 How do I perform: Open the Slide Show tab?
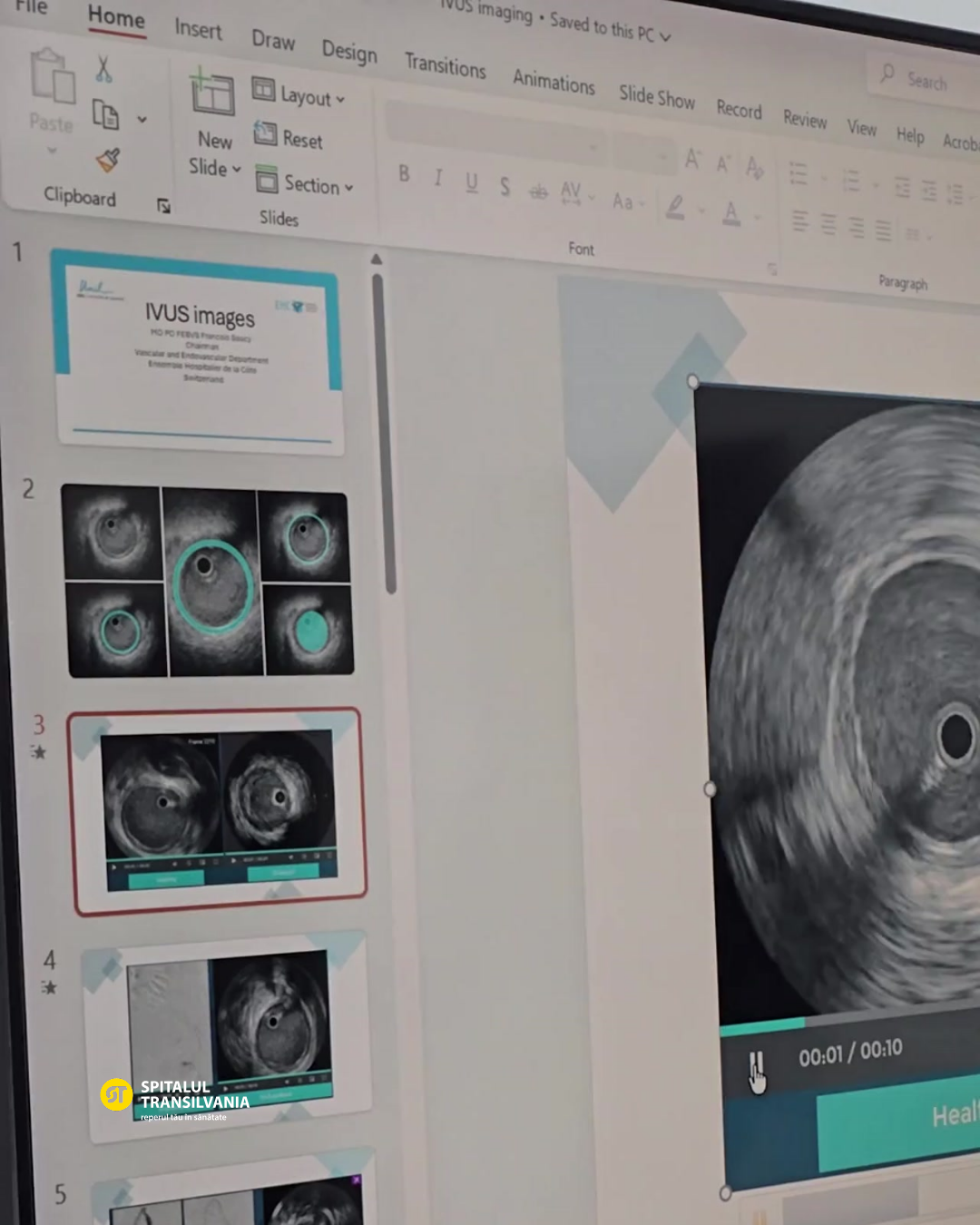pyautogui.click(x=656, y=96)
